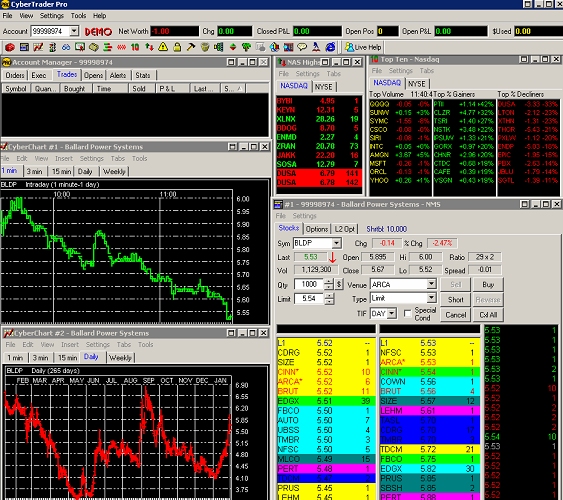
Task: Click the green spreadsheet toolbar icon
Action: tap(218, 47)
